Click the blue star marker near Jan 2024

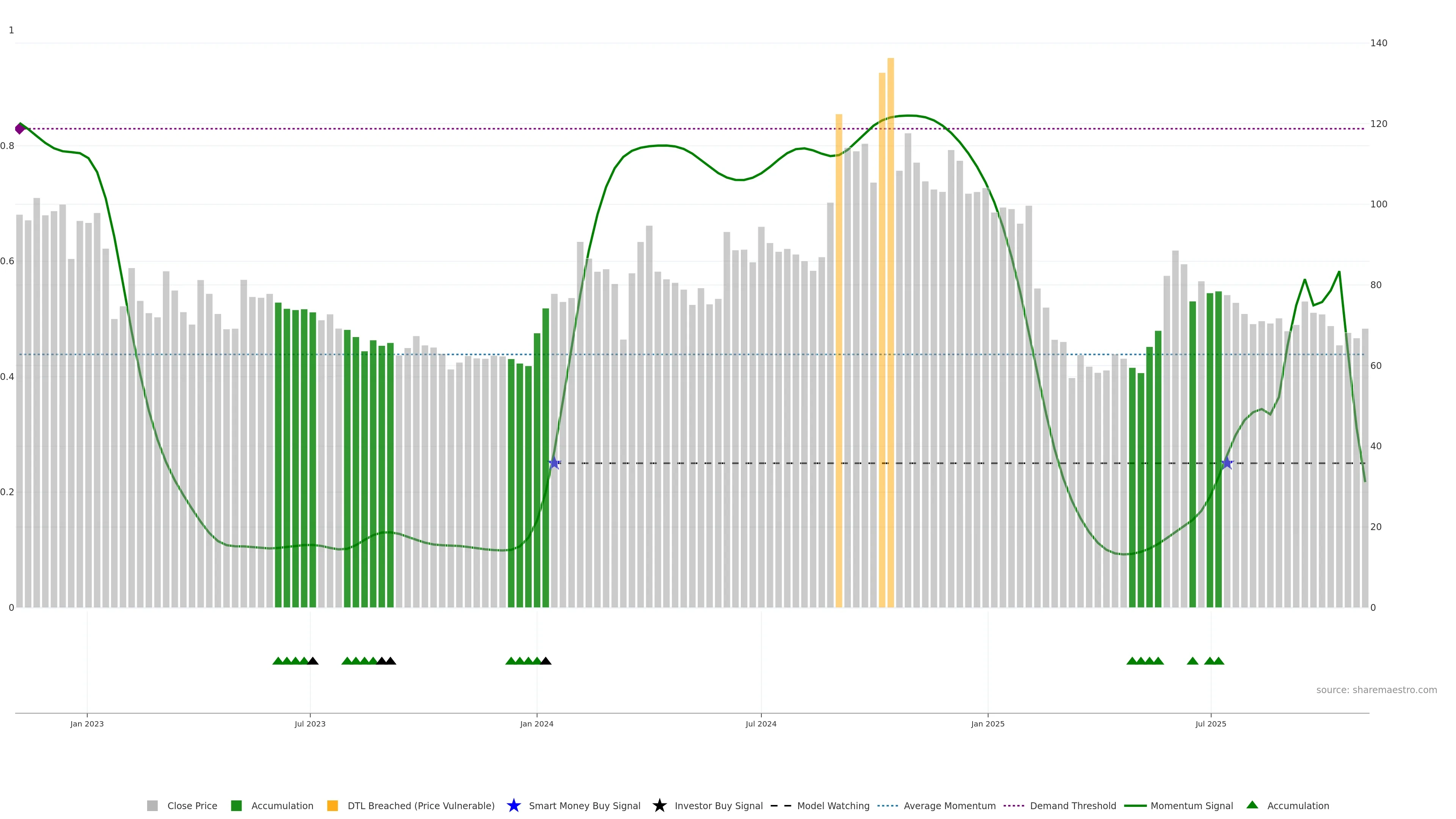554,463
